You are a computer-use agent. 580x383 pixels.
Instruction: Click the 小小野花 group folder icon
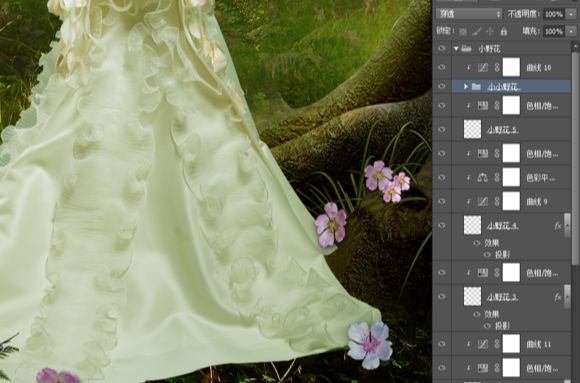(x=476, y=87)
